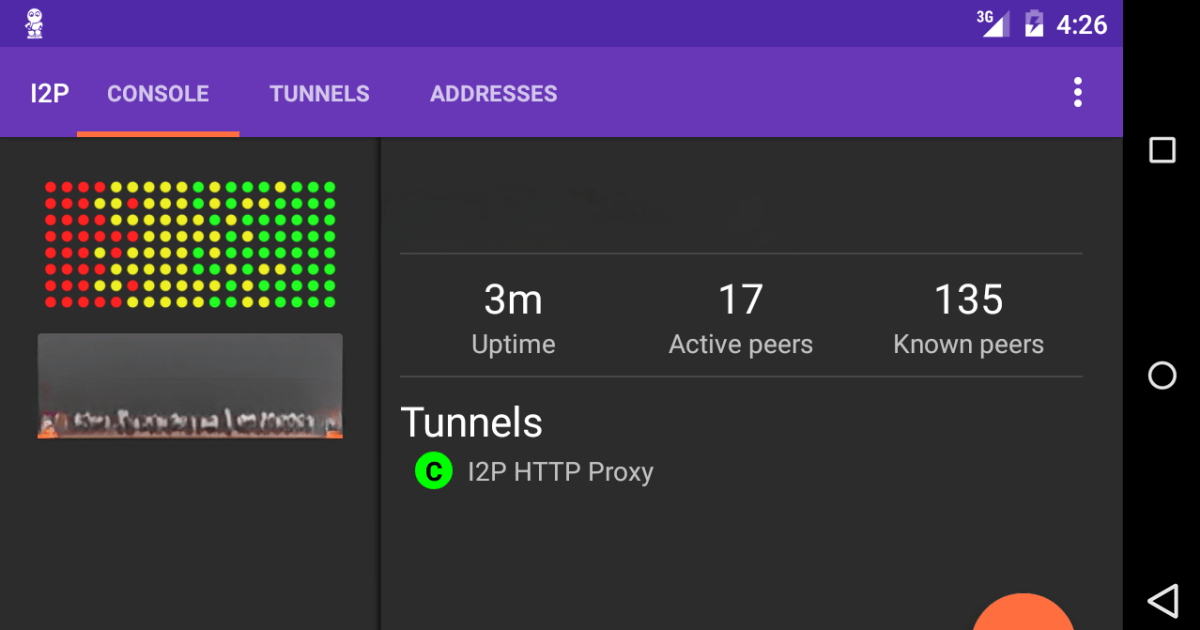Tap the red, yellow, green dot grid
1200x630 pixels.
point(190,245)
